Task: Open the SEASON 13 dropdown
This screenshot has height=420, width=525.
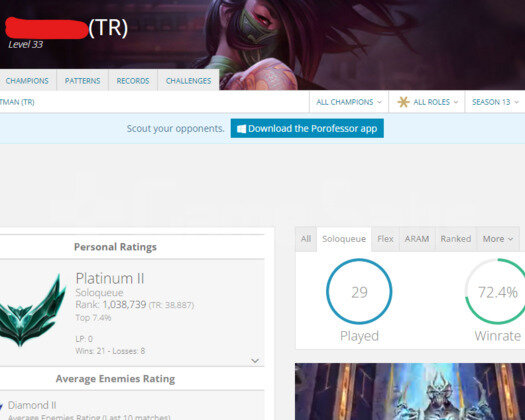Action: [495, 102]
